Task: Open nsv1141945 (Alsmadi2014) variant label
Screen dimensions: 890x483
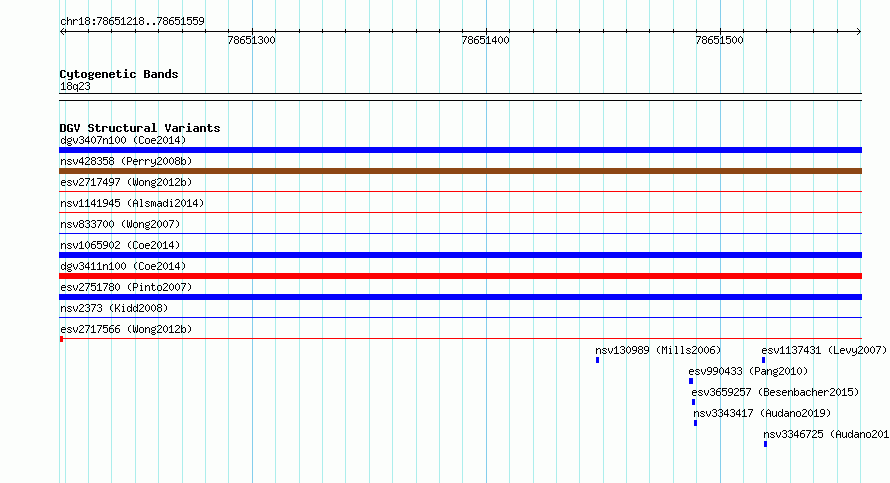Action: point(132,203)
